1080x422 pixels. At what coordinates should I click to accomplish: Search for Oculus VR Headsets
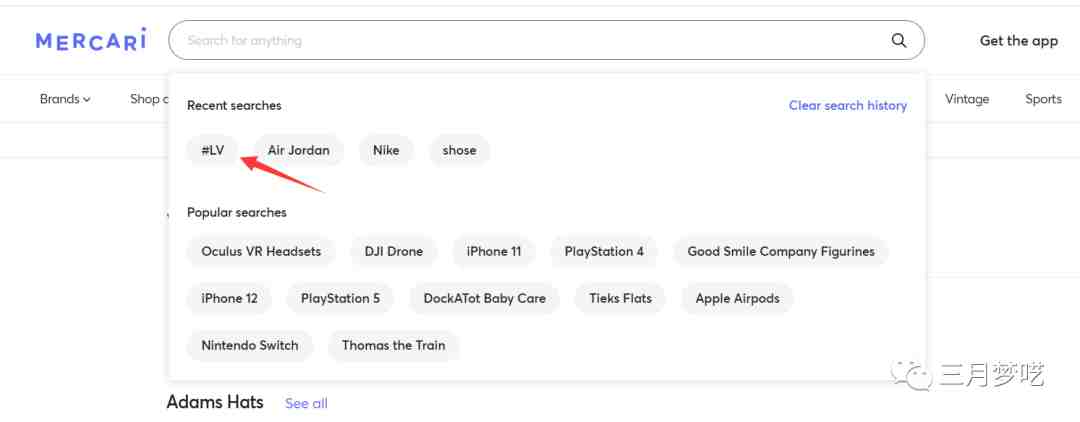pyautogui.click(x=261, y=251)
